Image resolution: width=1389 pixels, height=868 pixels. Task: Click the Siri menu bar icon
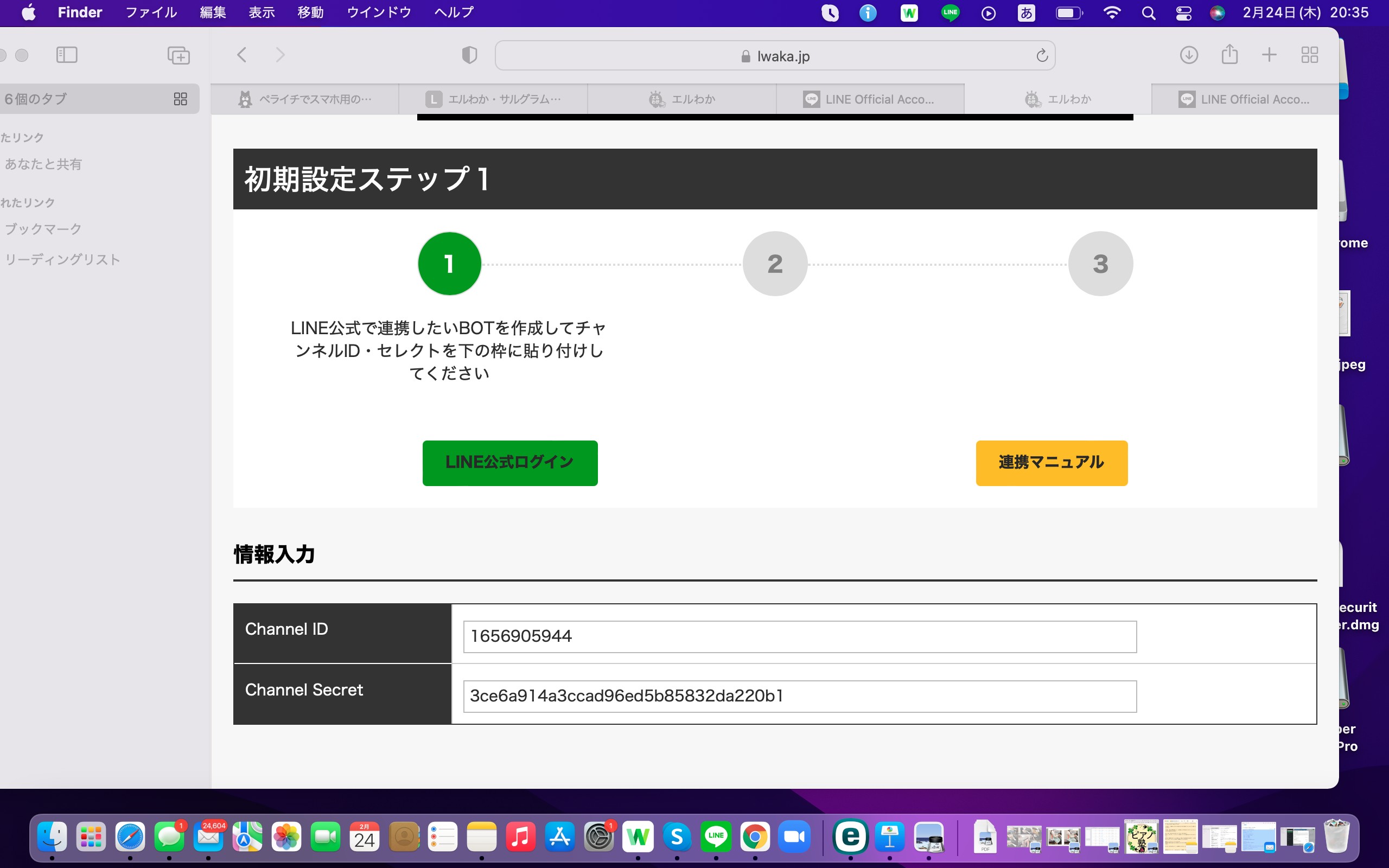[1218, 12]
